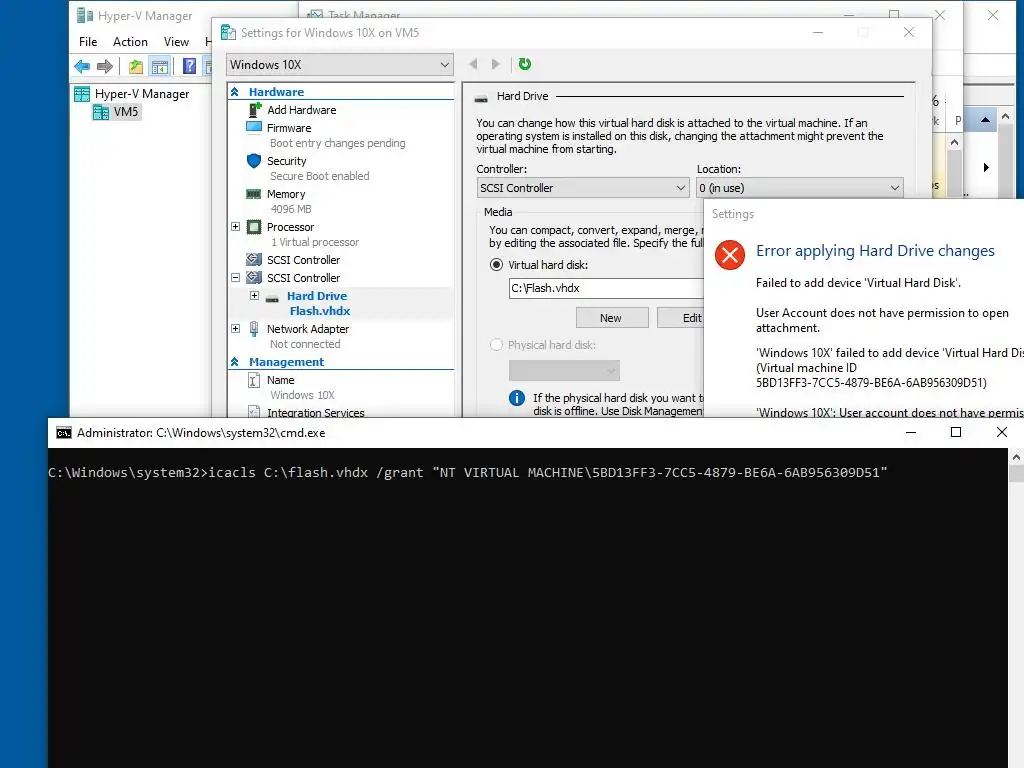Click the previous arrow in Settings navigation

[x=473, y=64]
